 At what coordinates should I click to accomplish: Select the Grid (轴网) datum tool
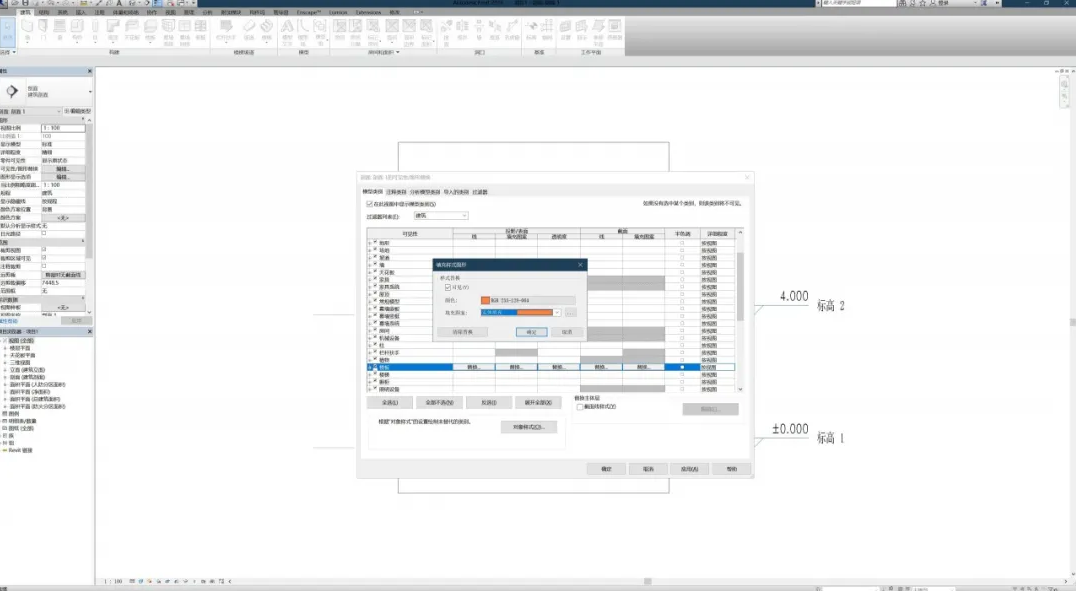(x=547, y=30)
